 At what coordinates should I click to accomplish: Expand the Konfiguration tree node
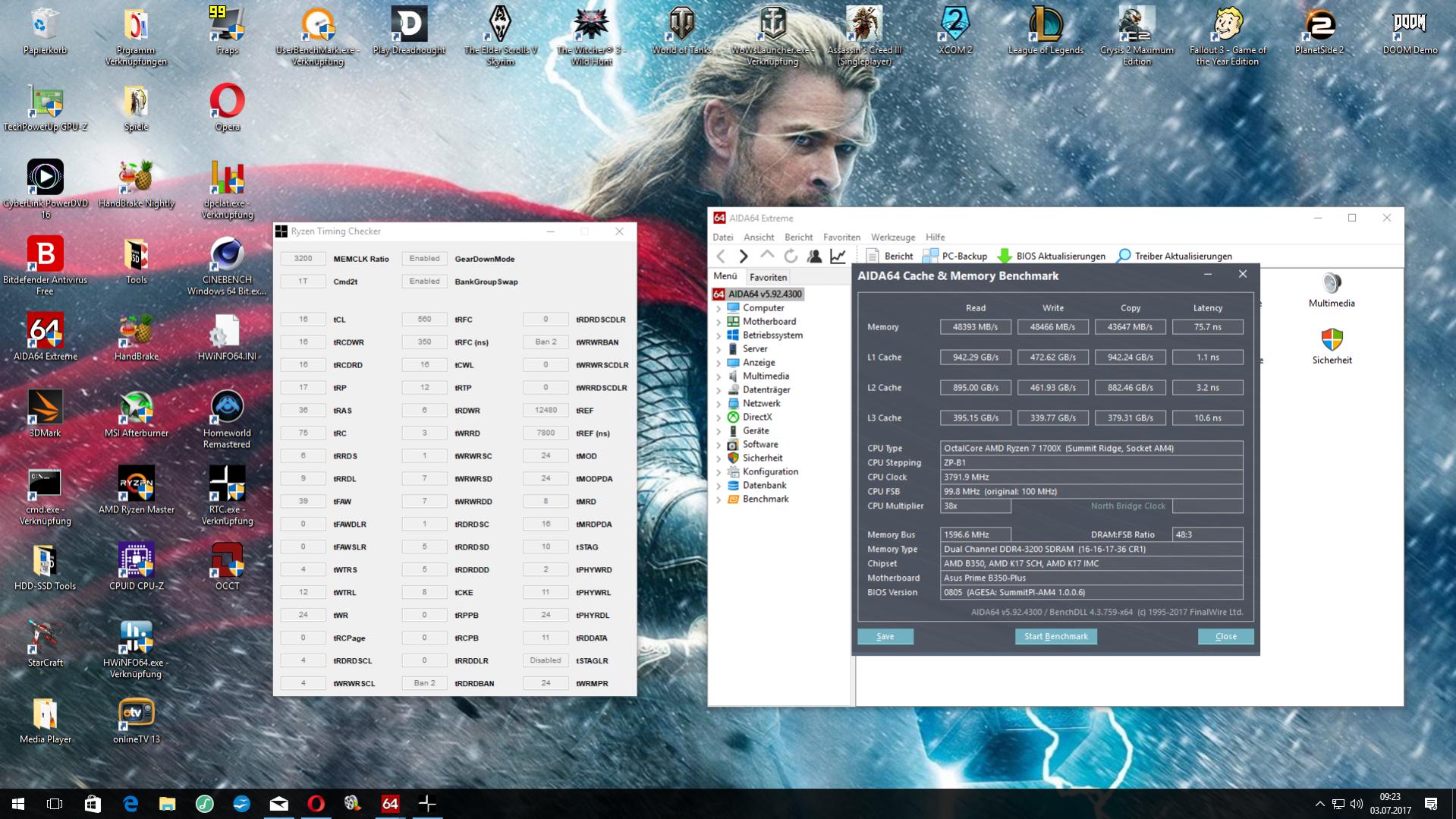(719, 472)
